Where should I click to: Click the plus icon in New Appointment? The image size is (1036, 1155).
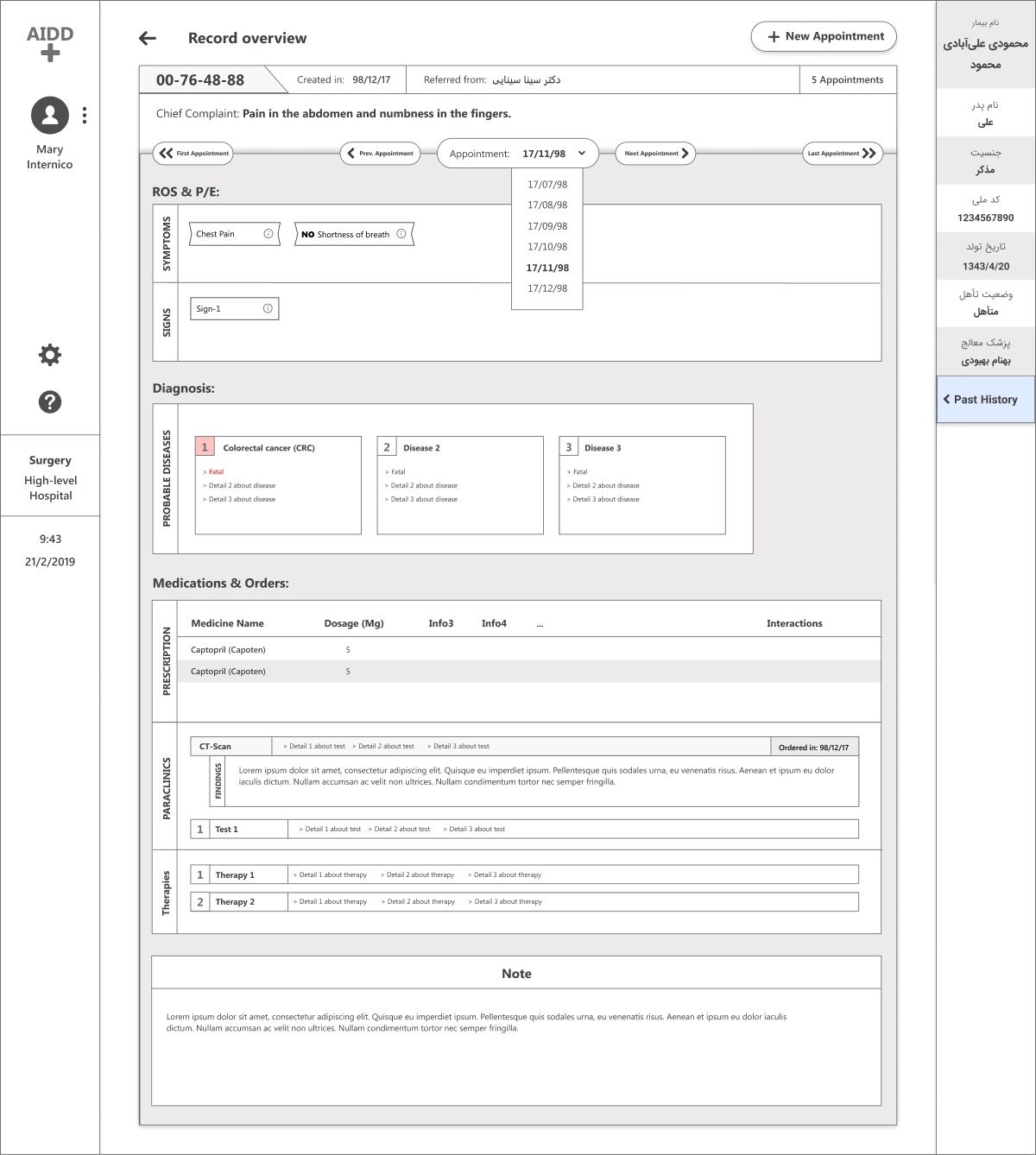coord(774,36)
